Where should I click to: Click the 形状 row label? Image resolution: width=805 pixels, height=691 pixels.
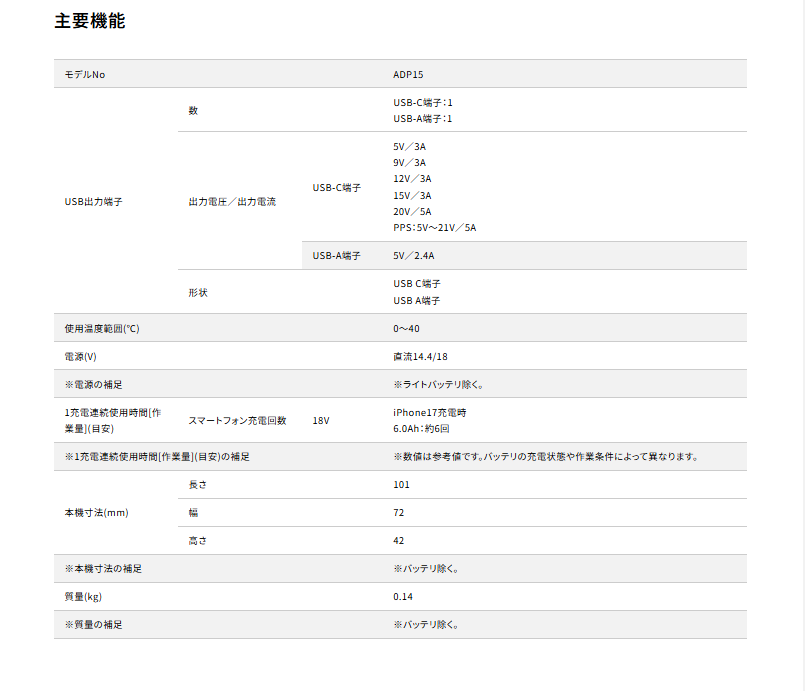198,292
